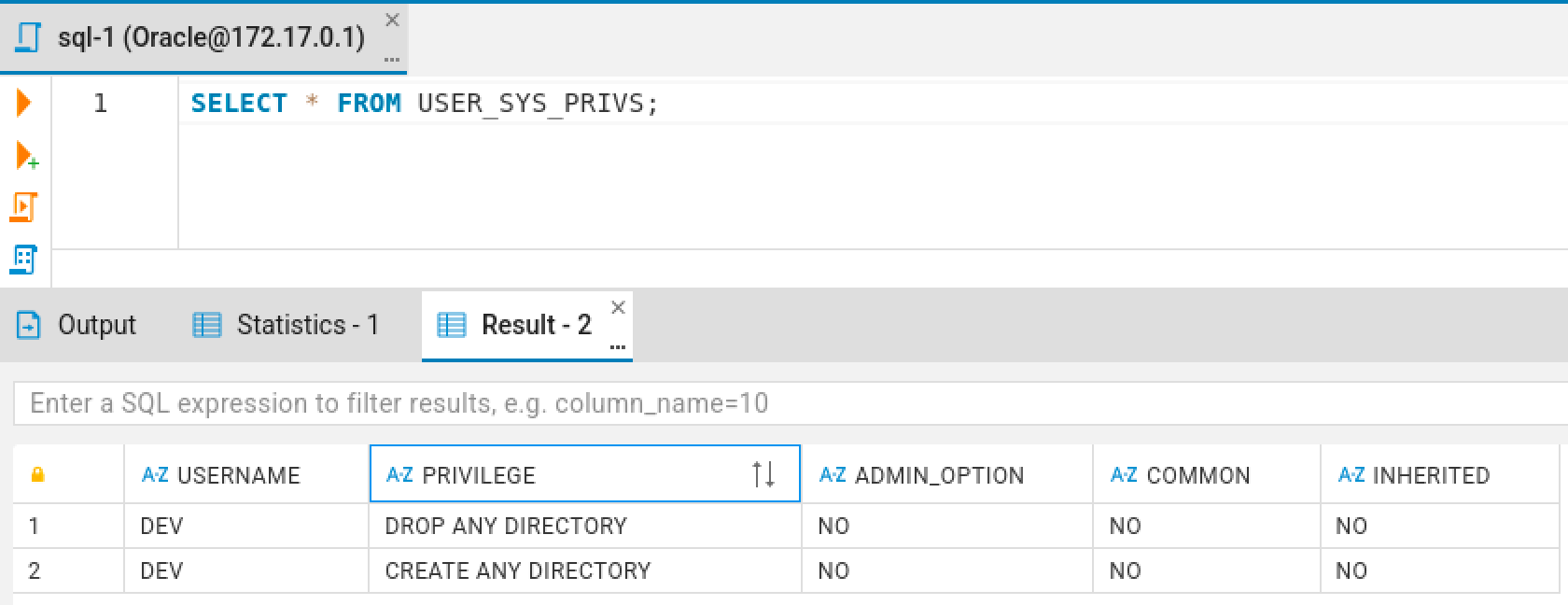The height and width of the screenshot is (605, 1568).
Task: Close the Result - 2 tab
Action: pyautogui.click(x=617, y=307)
